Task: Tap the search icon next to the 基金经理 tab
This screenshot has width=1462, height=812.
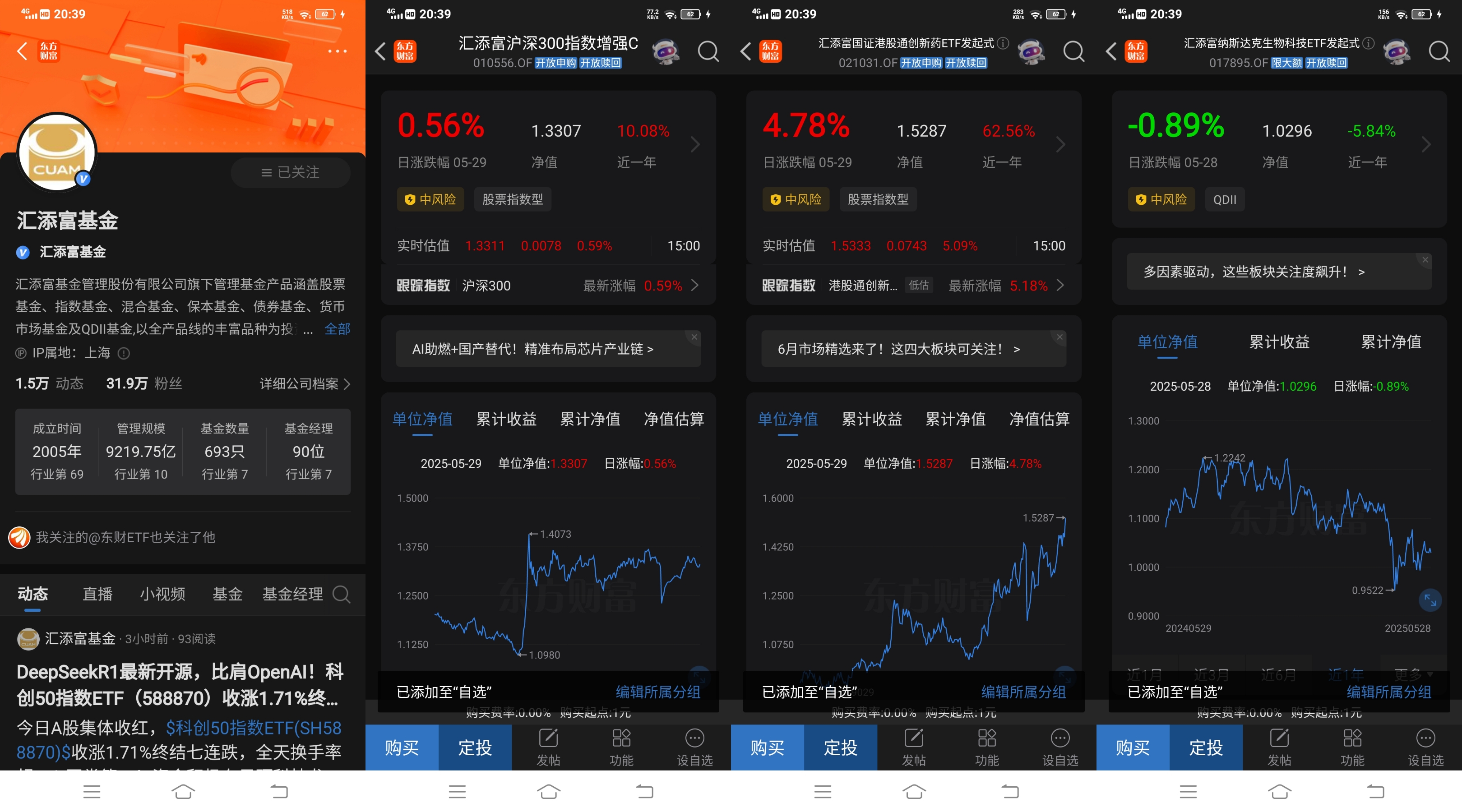Action: click(341, 594)
